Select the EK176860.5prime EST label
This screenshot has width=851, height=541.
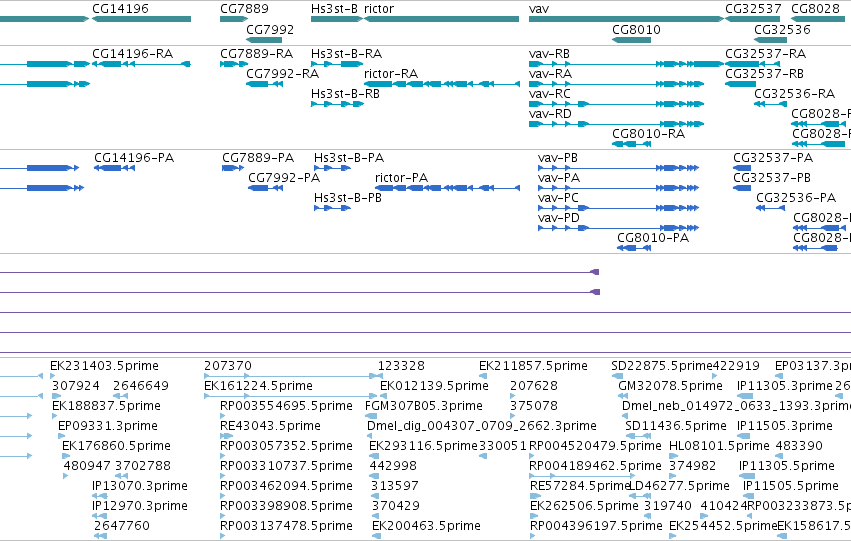[x=116, y=447]
